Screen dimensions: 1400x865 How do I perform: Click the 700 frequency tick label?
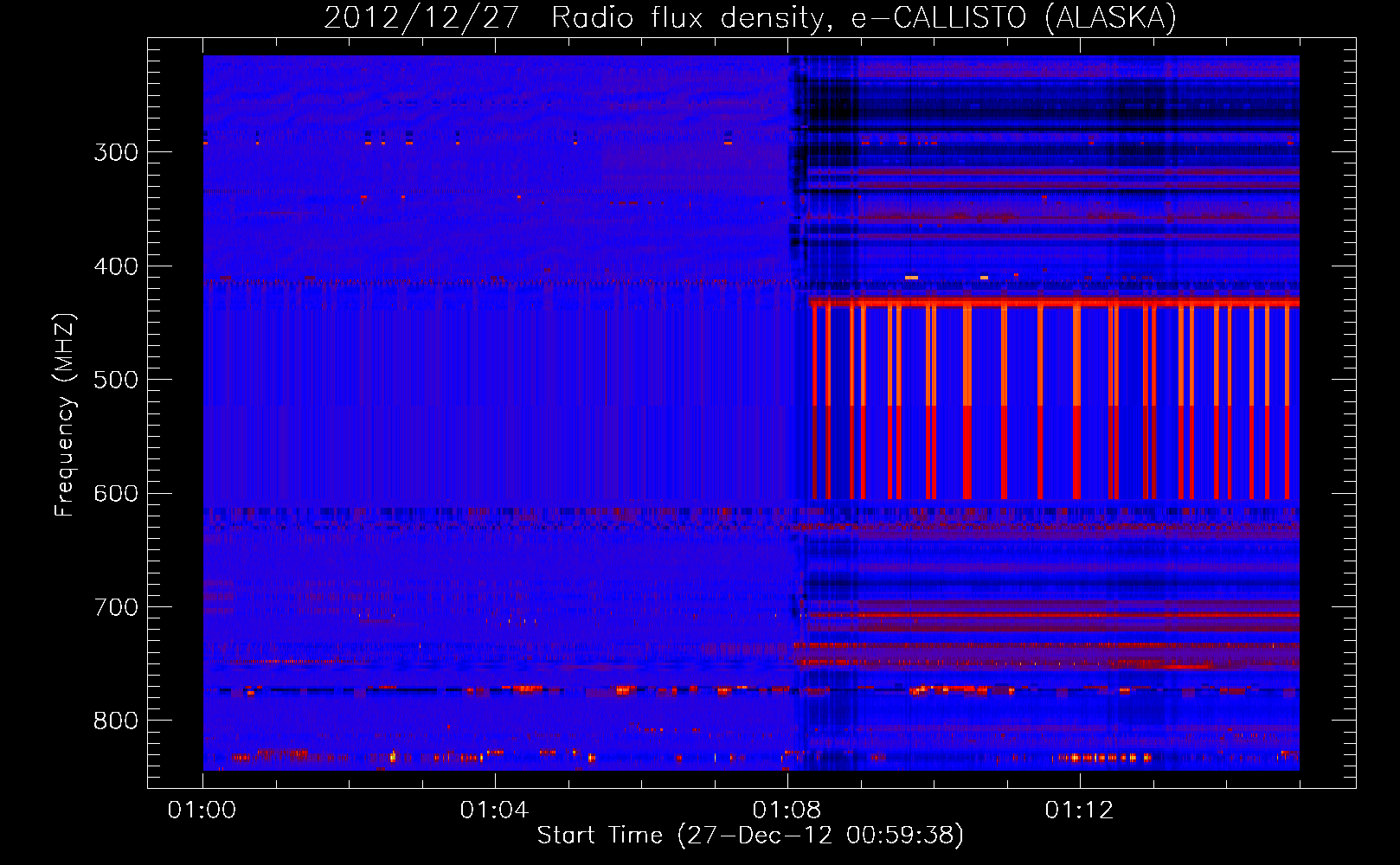coord(116,607)
